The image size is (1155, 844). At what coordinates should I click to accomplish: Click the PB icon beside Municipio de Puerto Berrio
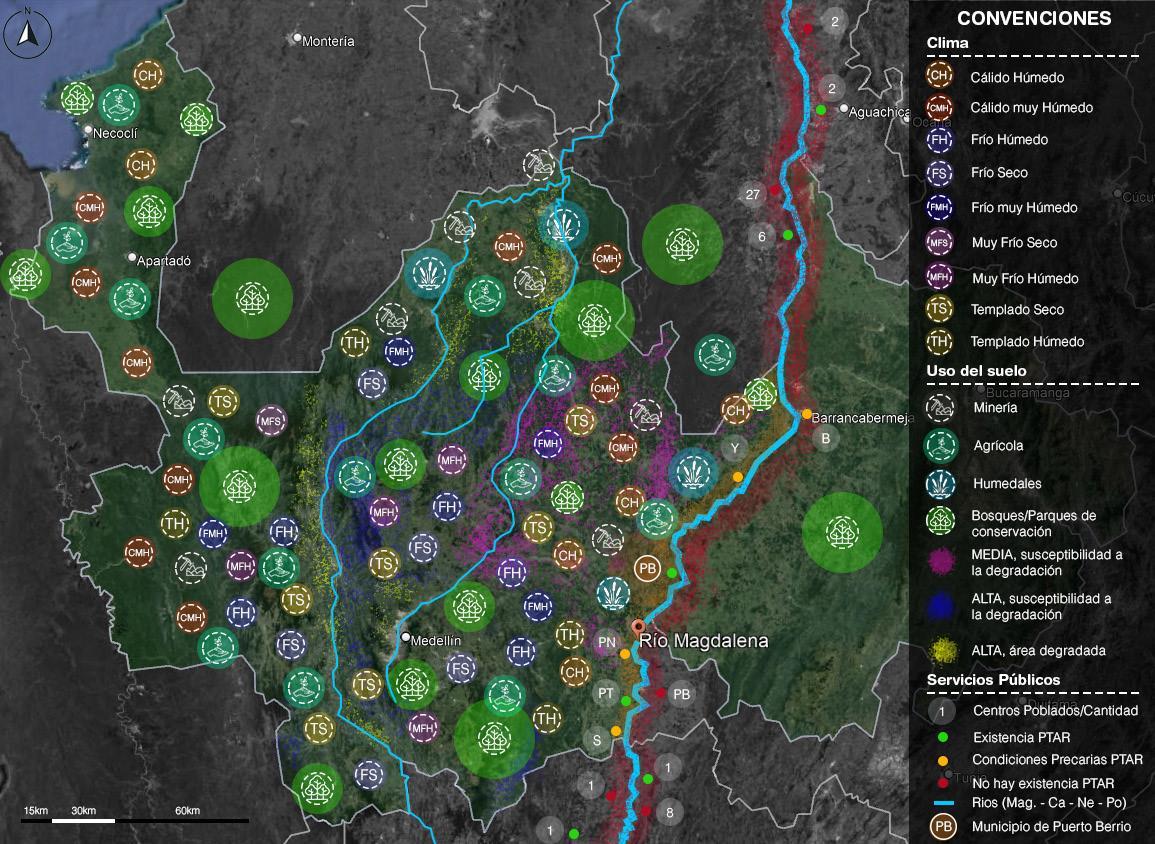[943, 826]
